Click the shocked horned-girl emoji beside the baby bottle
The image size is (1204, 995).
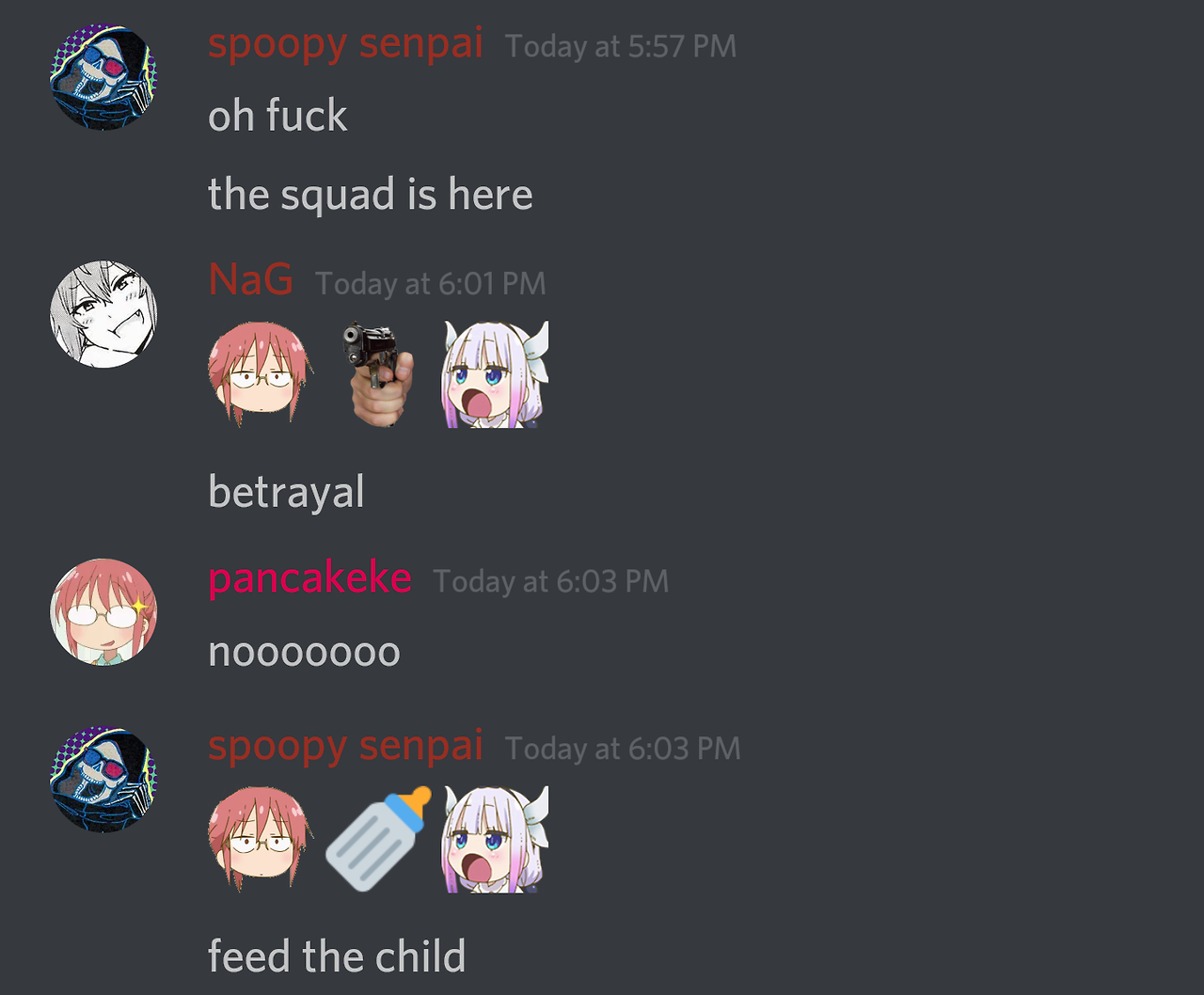click(496, 839)
